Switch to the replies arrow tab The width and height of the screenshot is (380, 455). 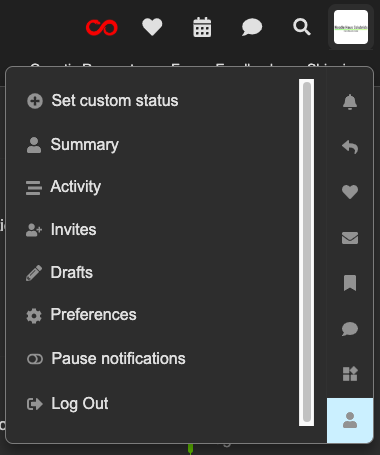pyautogui.click(x=350, y=147)
